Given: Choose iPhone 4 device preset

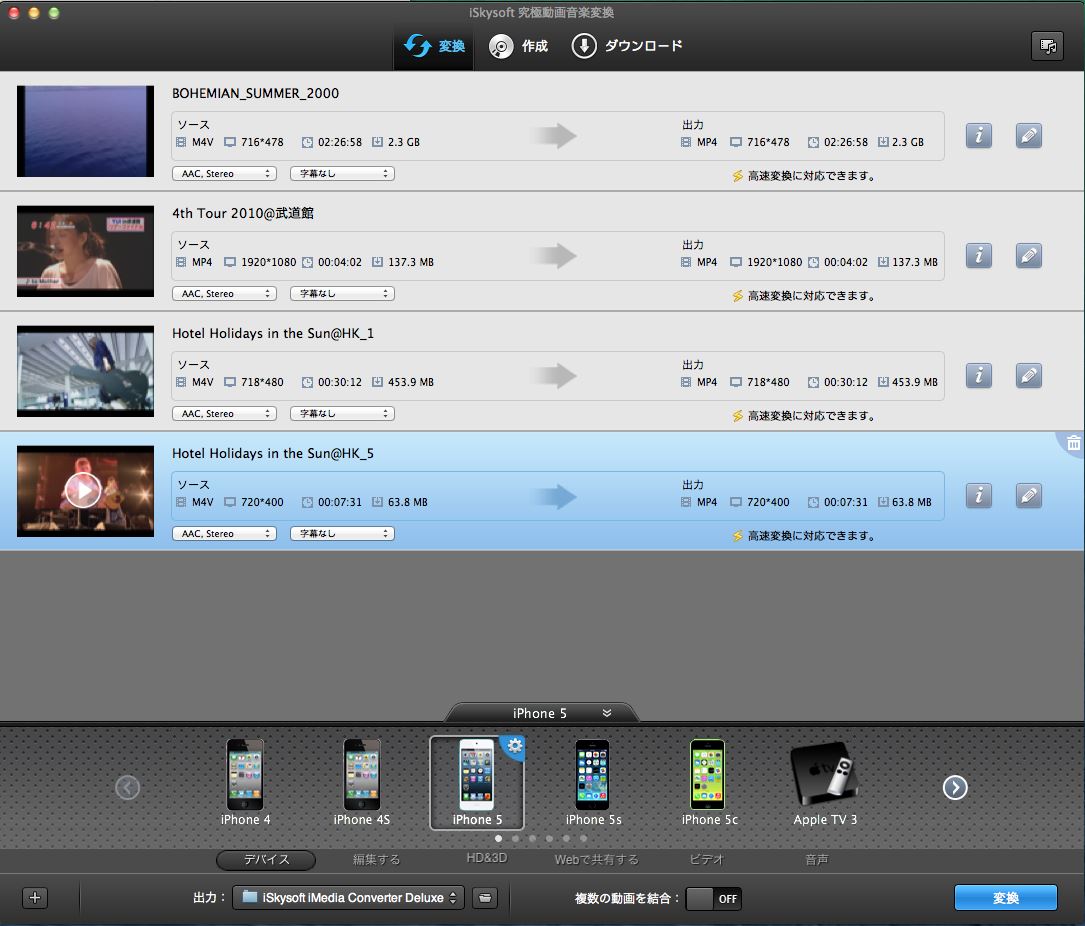Looking at the screenshot, I should point(245,782).
